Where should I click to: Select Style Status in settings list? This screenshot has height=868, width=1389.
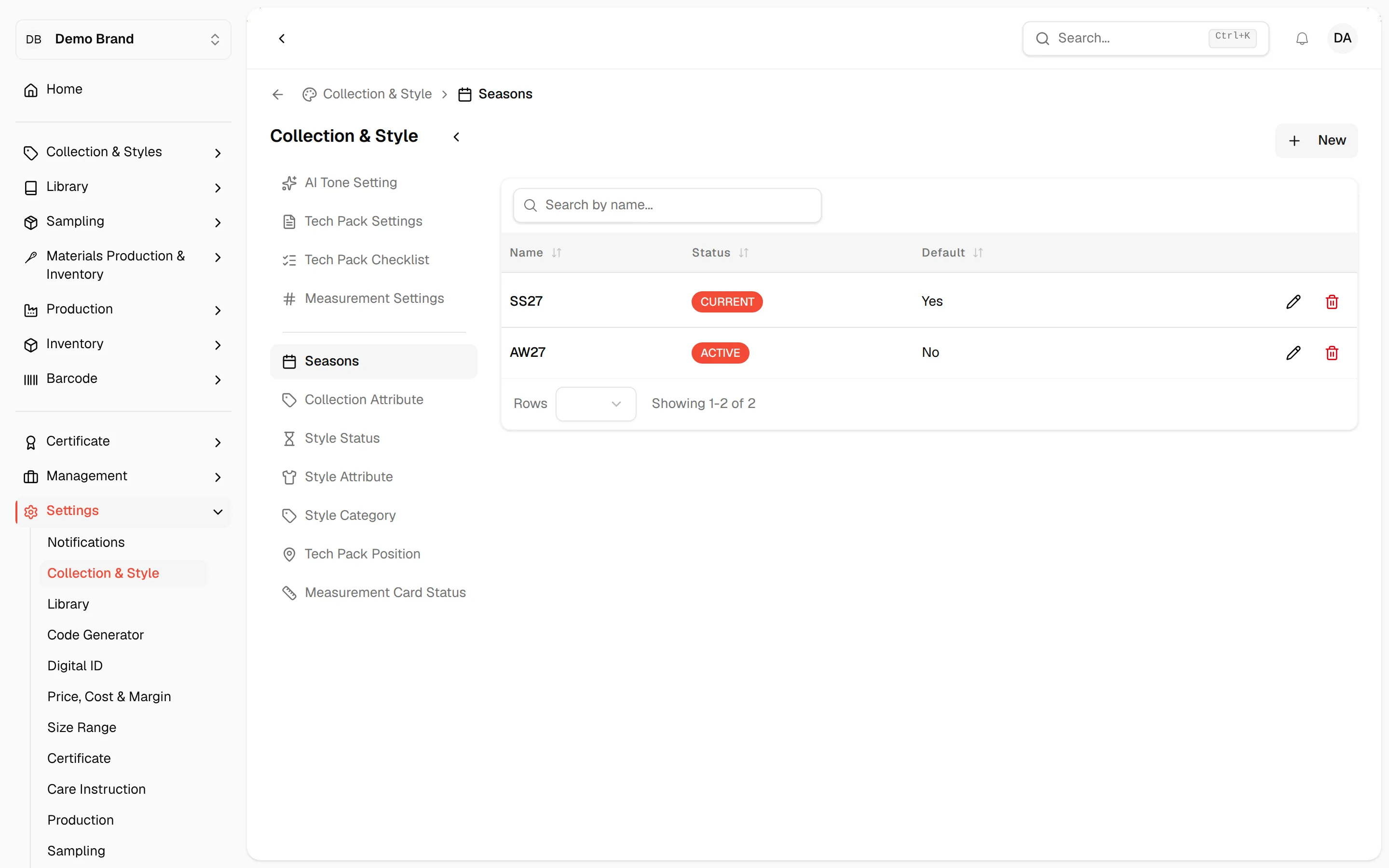pos(374,438)
